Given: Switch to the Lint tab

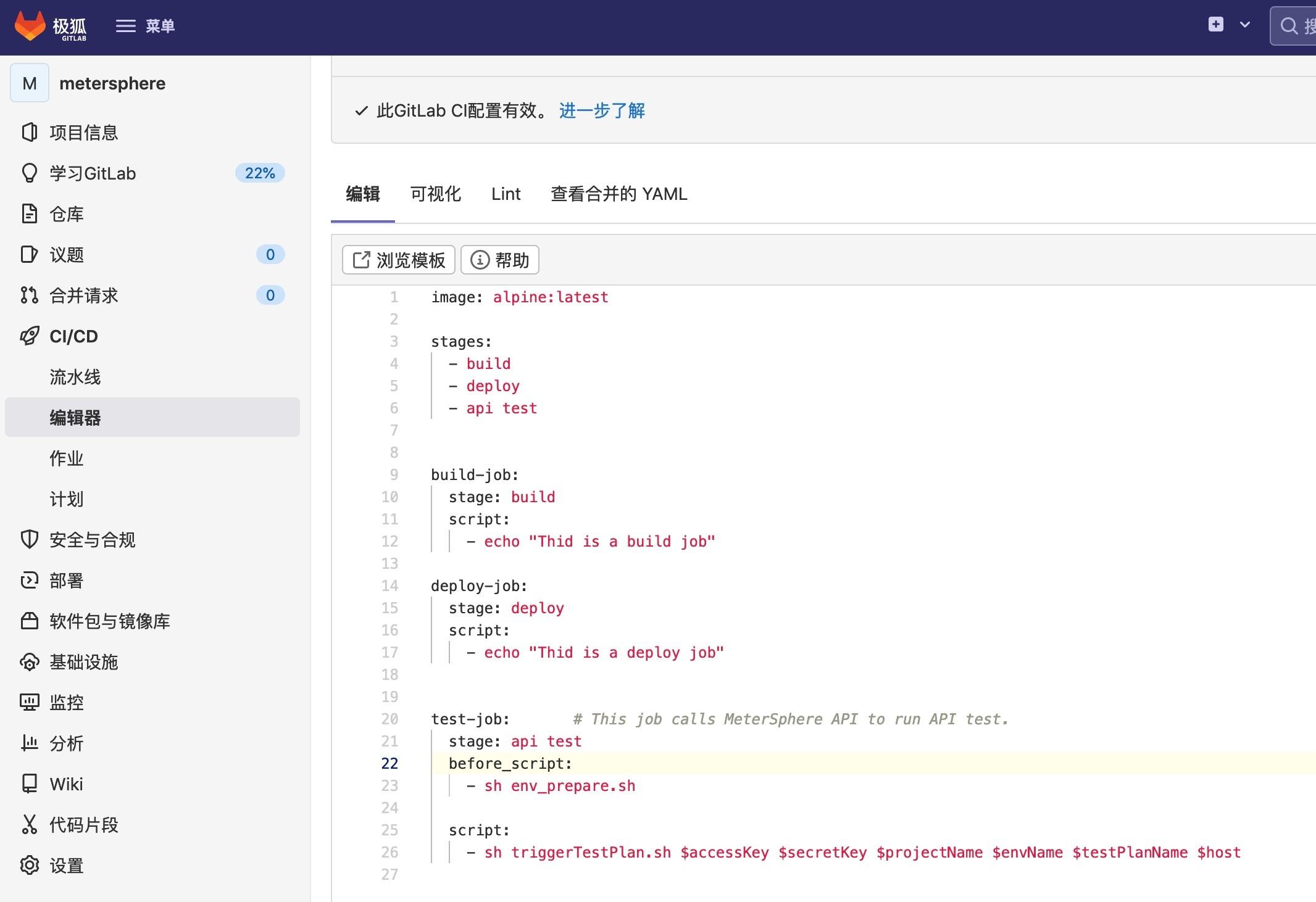Looking at the screenshot, I should click(506, 194).
